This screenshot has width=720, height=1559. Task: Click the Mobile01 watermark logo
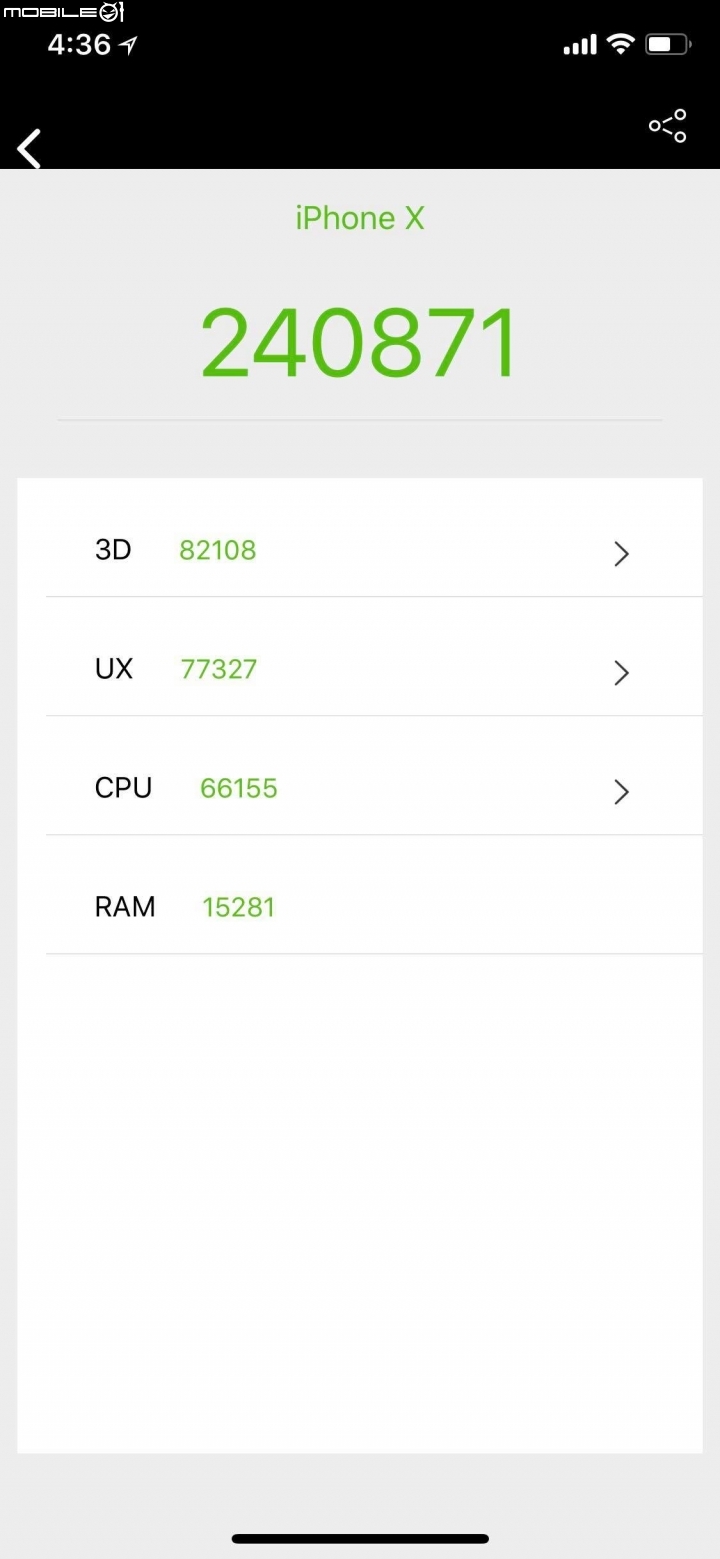[x=62, y=12]
